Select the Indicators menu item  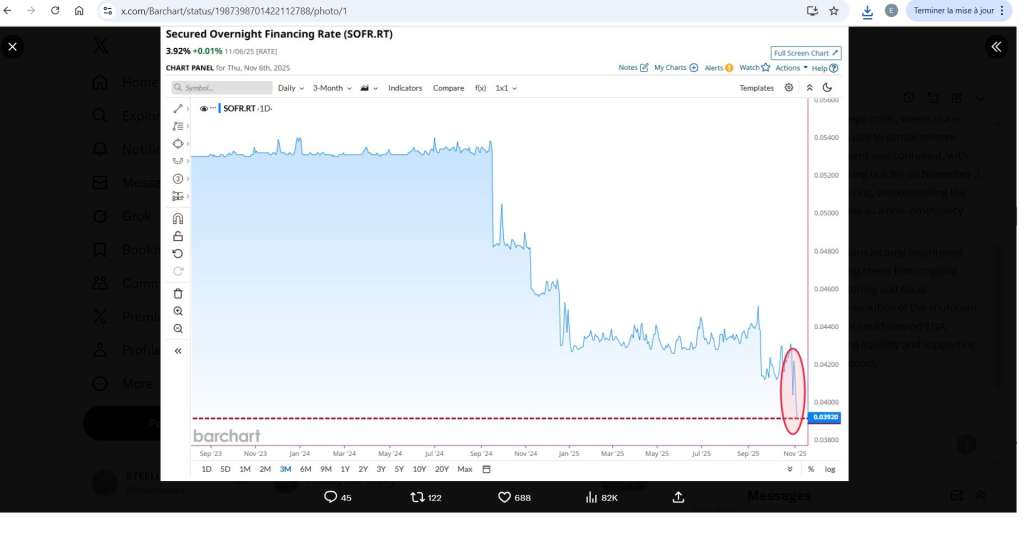(405, 88)
